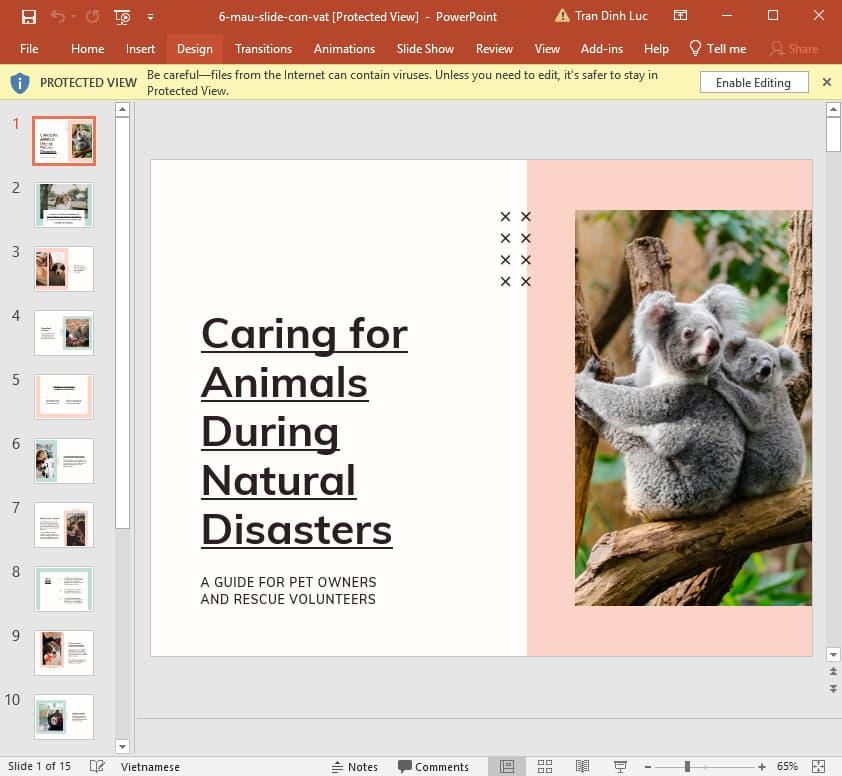Toggle the Comments pane
Screen dimensions: 842x776
tap(433, 766)
